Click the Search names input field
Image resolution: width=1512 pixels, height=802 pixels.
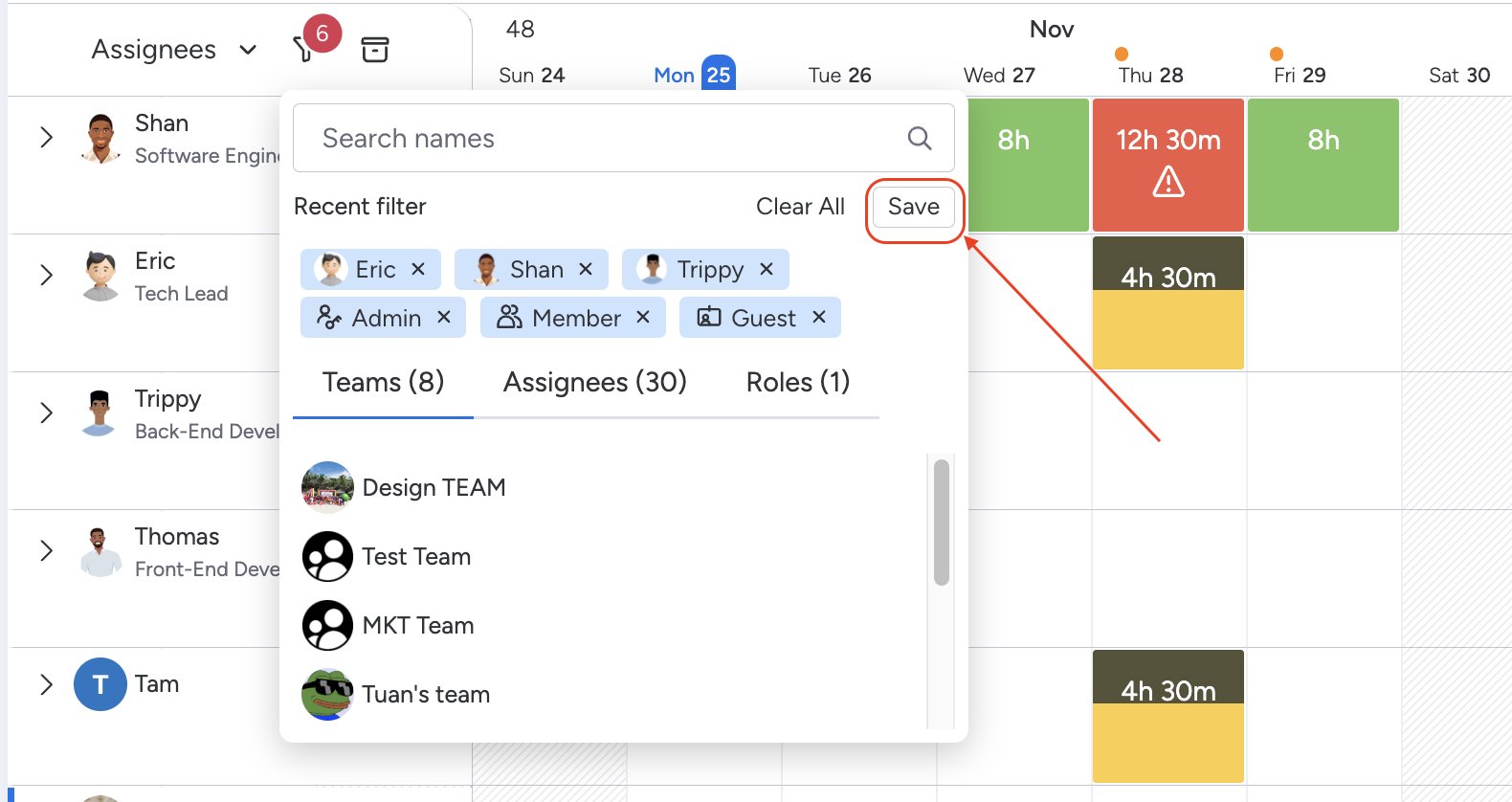pos(603,139)
